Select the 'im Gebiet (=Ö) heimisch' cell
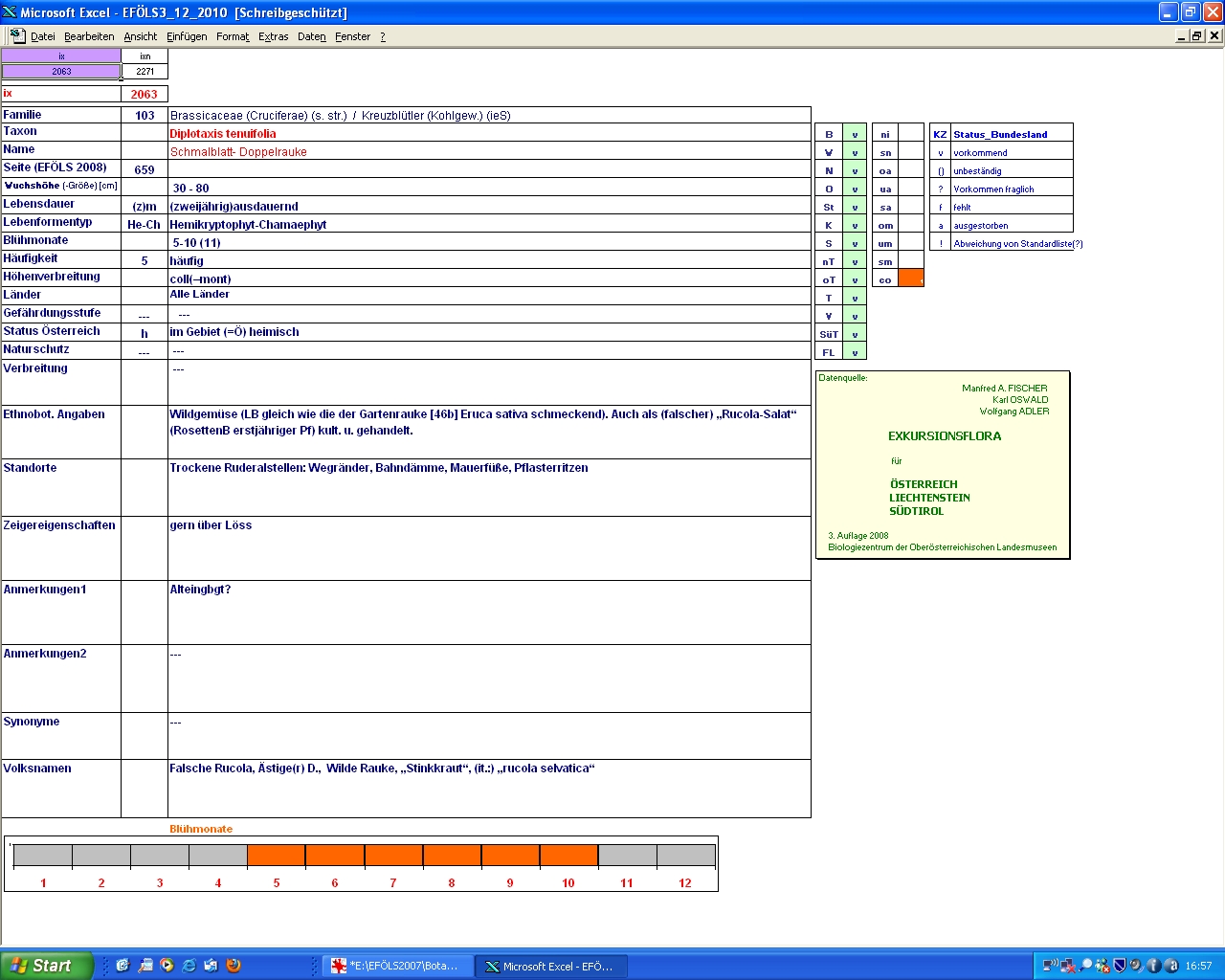1225x980 pixels. pos(489,332)
